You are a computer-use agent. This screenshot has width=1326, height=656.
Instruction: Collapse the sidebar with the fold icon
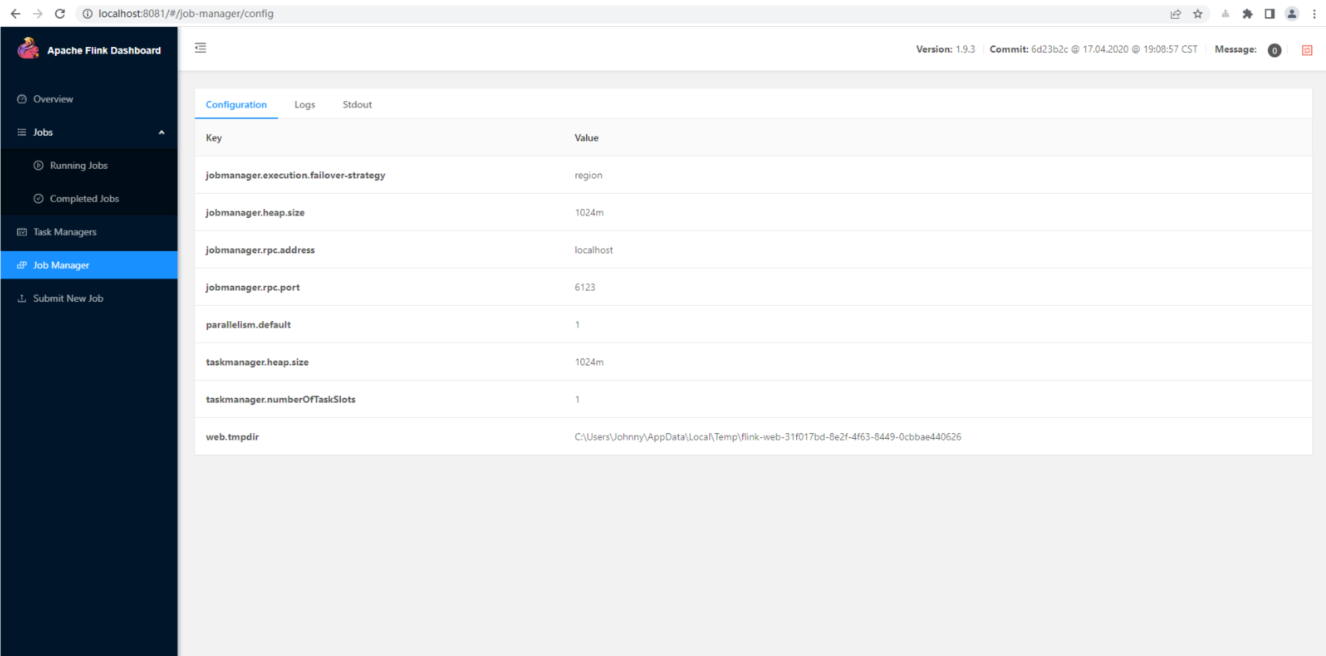(x=200, y=48)
